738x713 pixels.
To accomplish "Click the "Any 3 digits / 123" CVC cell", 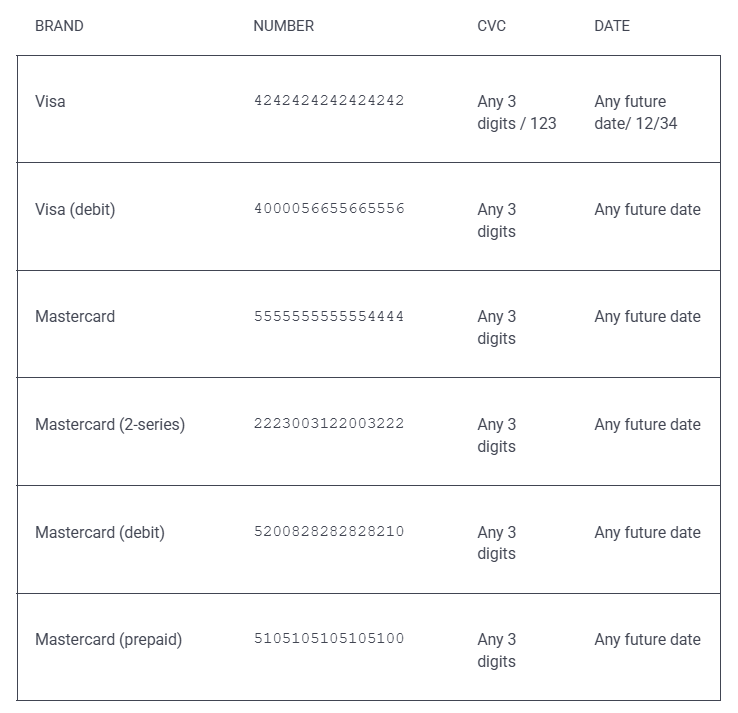I will (x=516, y=112).
